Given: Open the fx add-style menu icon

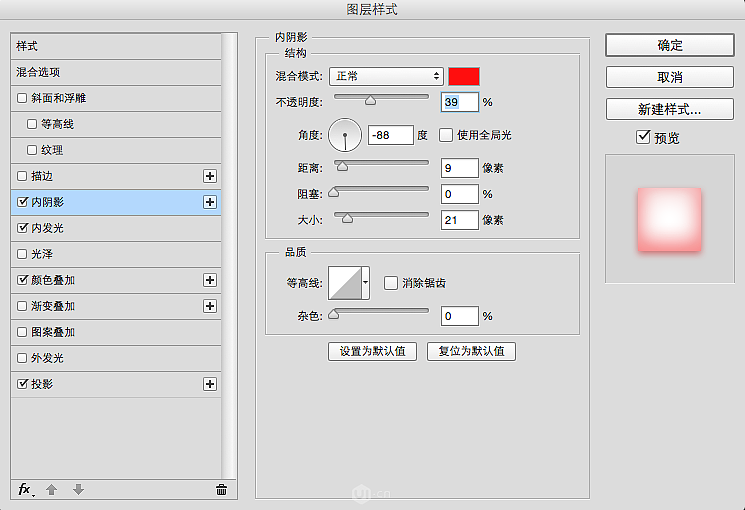Looking at the screenshot, I should (26, 490).
